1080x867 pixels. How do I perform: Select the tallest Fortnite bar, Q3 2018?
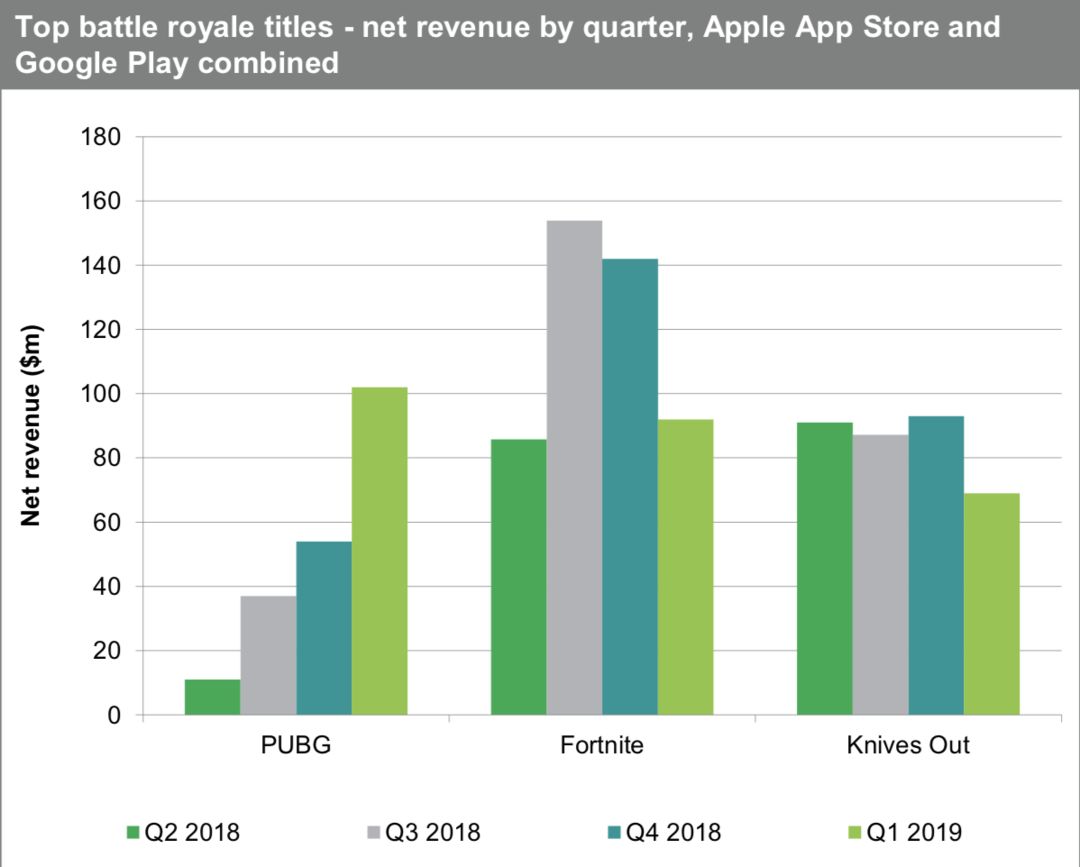pyautogui.click(x=574, y=468)
